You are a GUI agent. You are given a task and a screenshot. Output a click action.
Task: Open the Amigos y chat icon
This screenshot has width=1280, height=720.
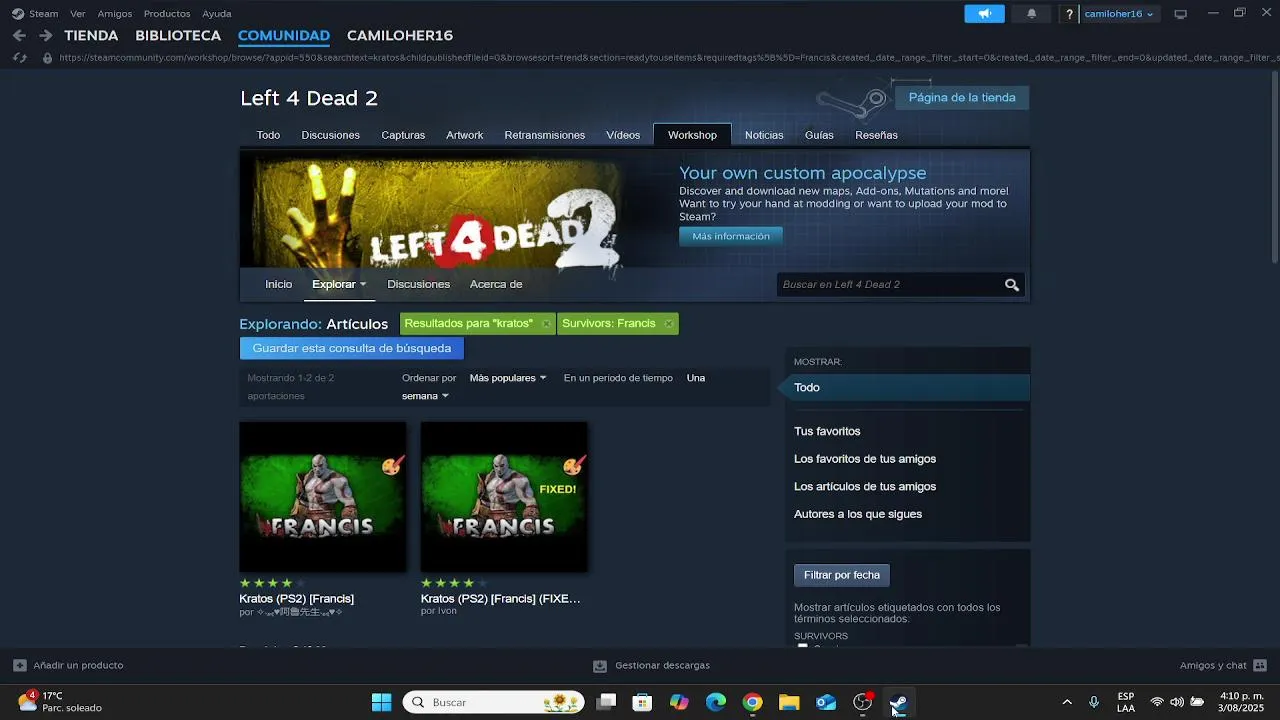(x=1260, y=665)
